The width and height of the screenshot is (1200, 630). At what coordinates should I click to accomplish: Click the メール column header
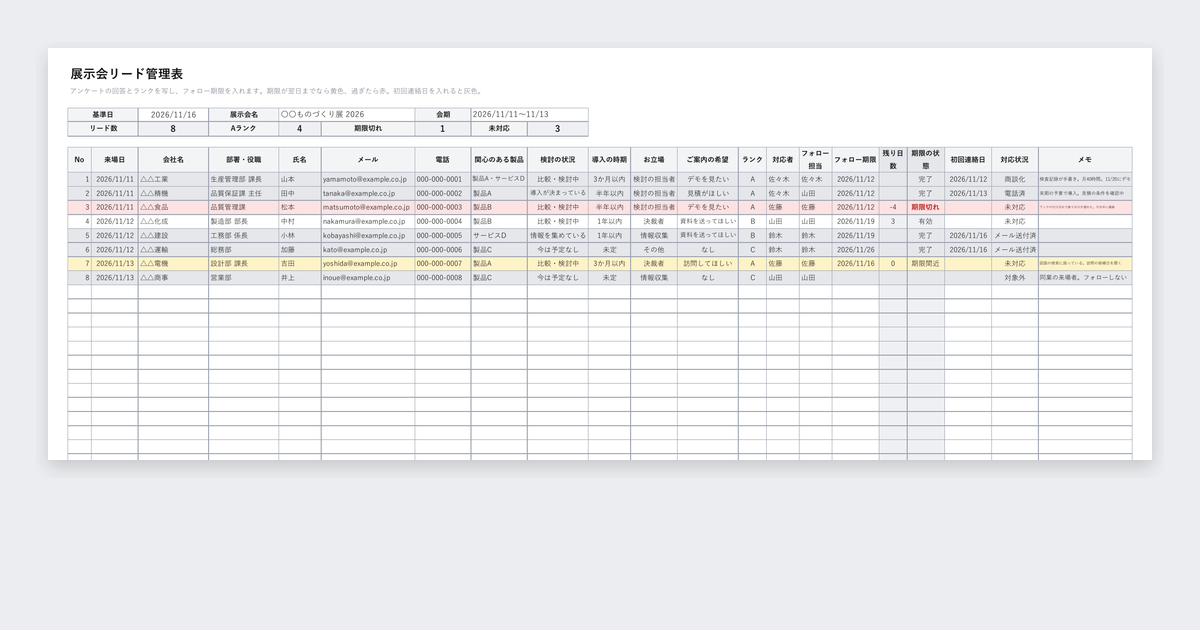[x=368, y=160]
